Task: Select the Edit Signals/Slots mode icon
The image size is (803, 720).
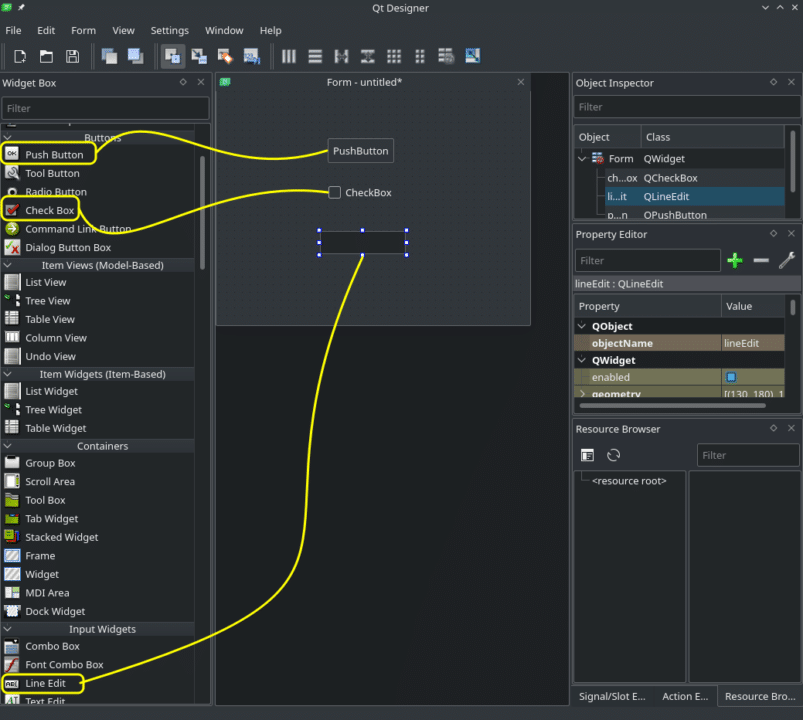Action: [198, 57]
